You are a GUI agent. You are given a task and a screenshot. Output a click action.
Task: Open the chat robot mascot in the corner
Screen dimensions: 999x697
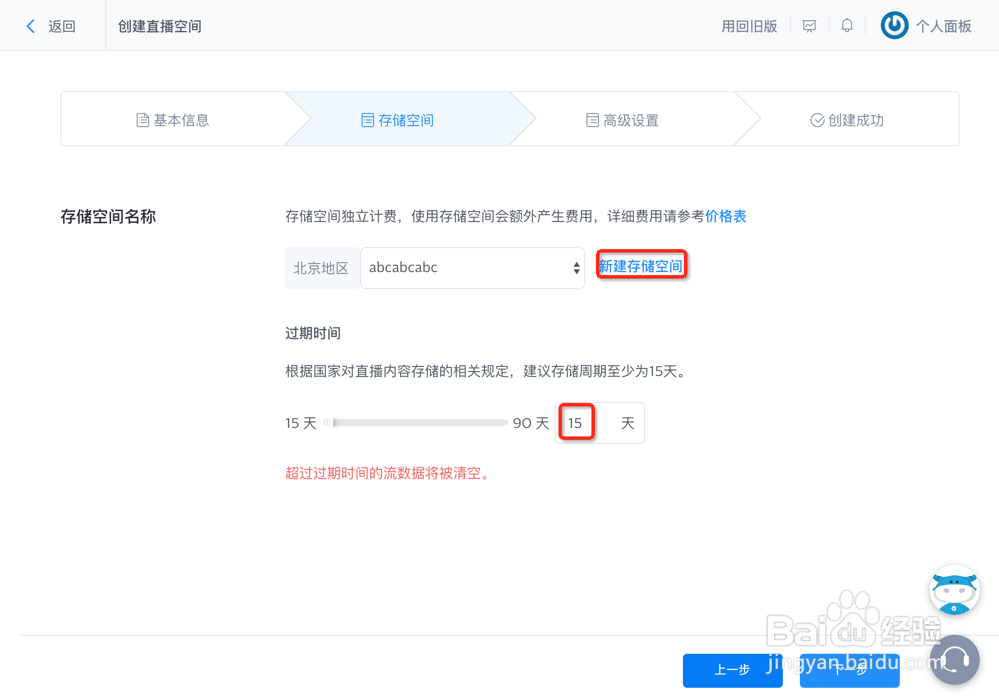953,589
